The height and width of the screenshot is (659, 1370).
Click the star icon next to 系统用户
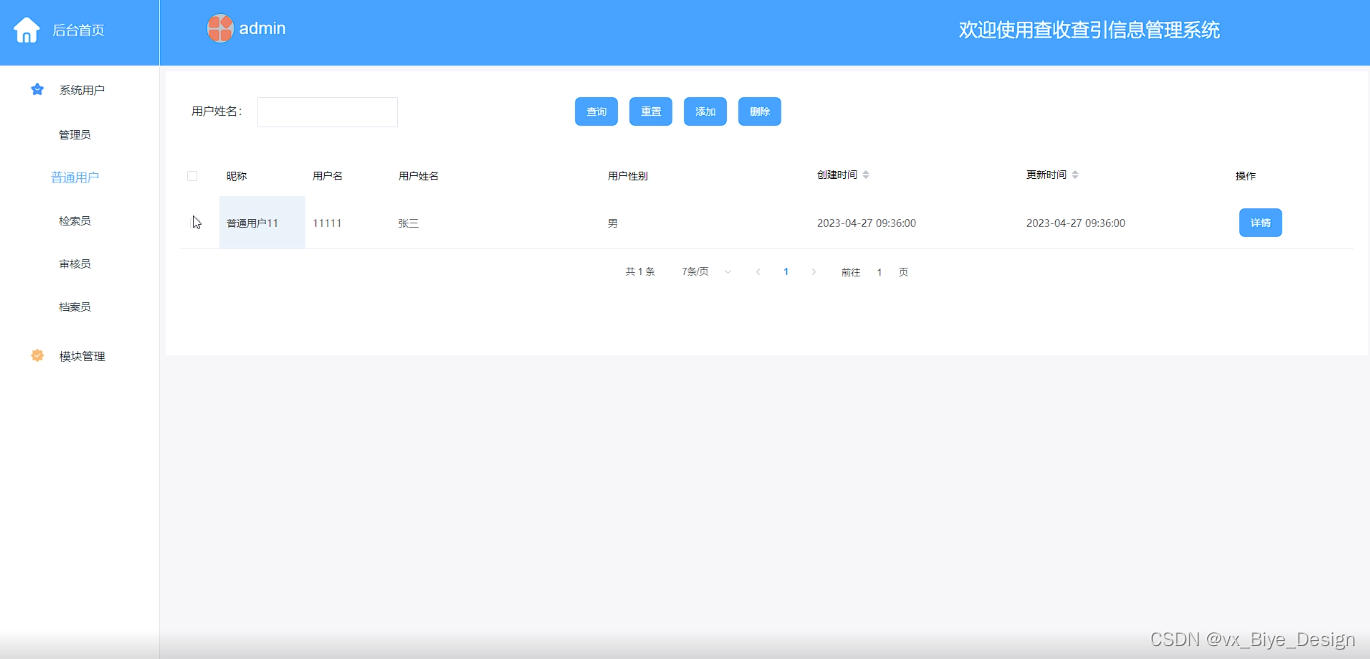tap(37, 90)
